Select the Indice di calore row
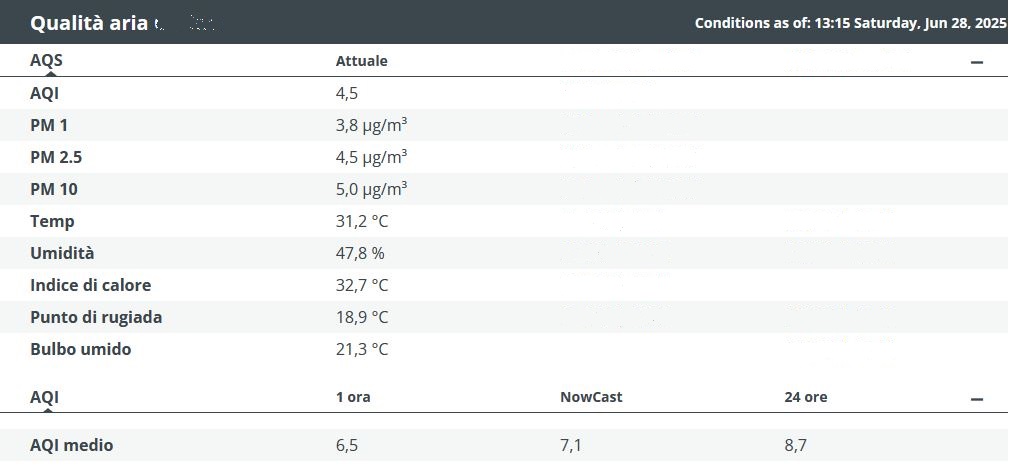Image resolution: width=1009 pixels, height=476 pixels. tap(504, 285)
